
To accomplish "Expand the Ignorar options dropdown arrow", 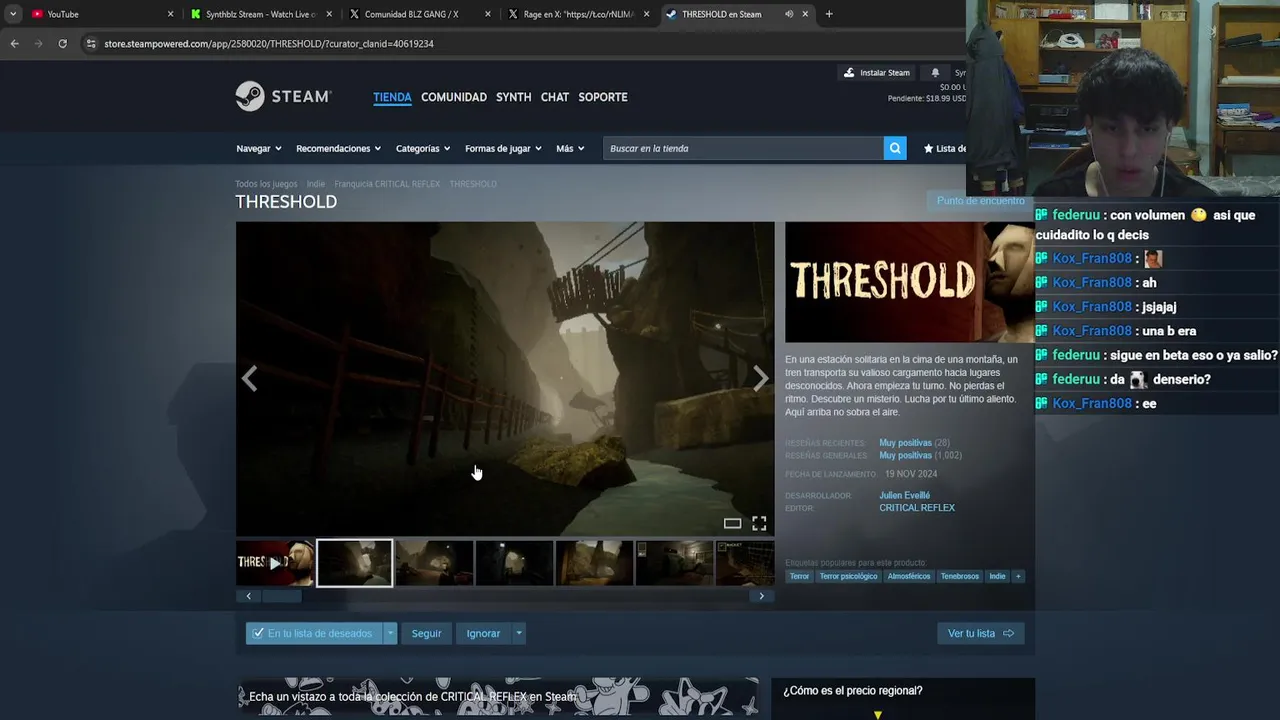I will click(x=518, y=633).
